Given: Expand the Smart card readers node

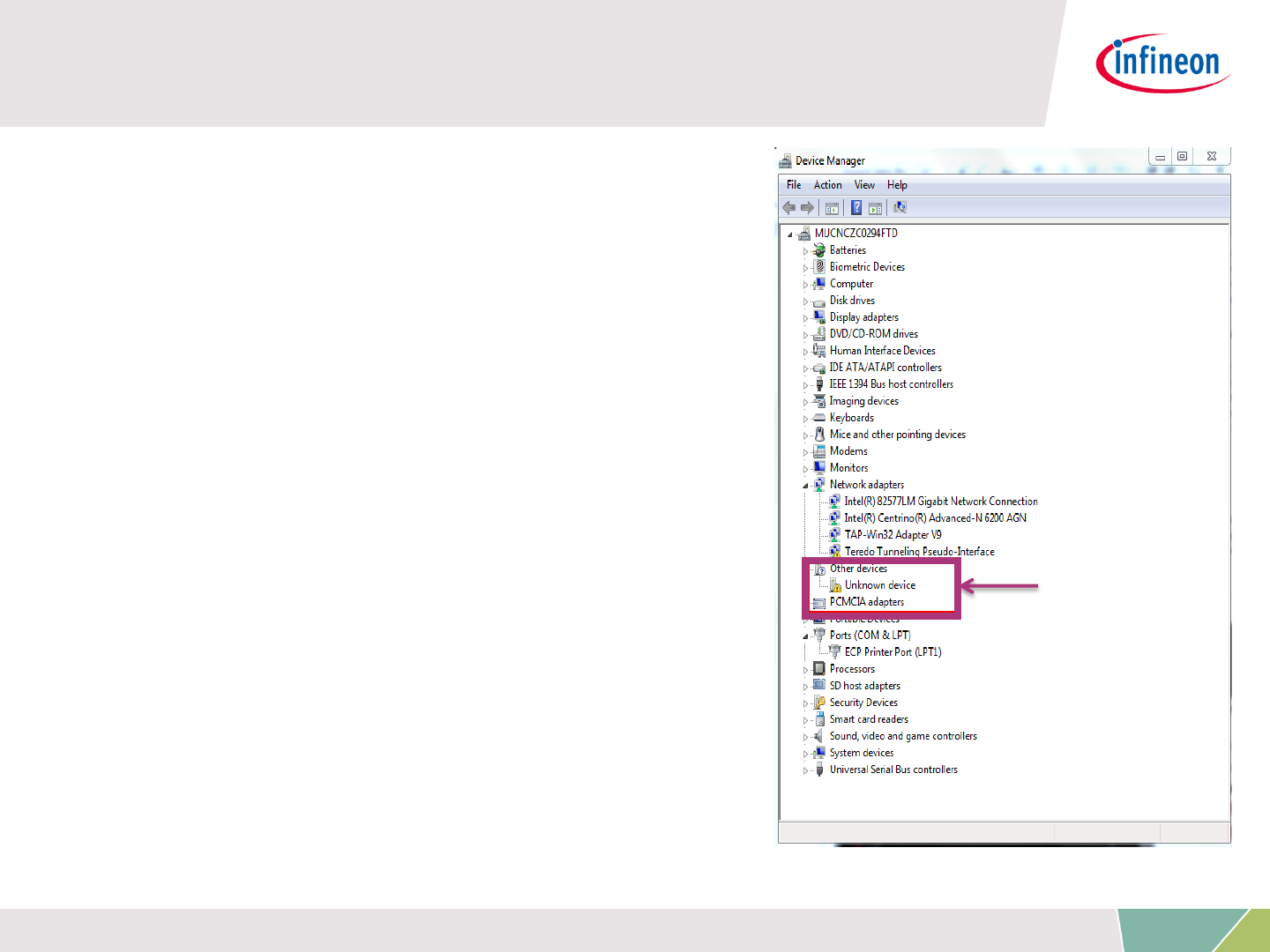Looking at the screenshot, I should (805, 720).
